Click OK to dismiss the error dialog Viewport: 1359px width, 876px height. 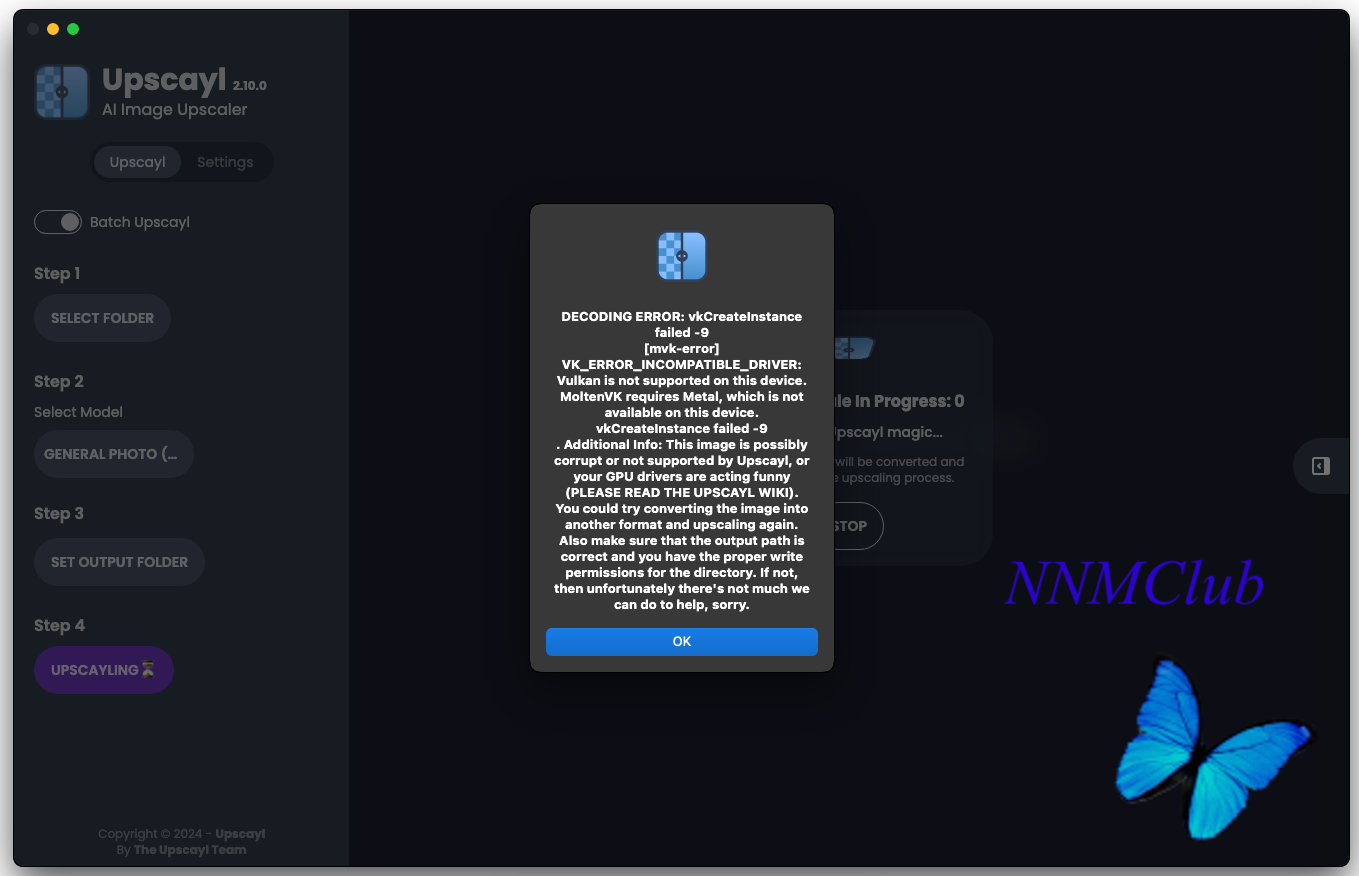pyautogui.click(x=681, y=641)
